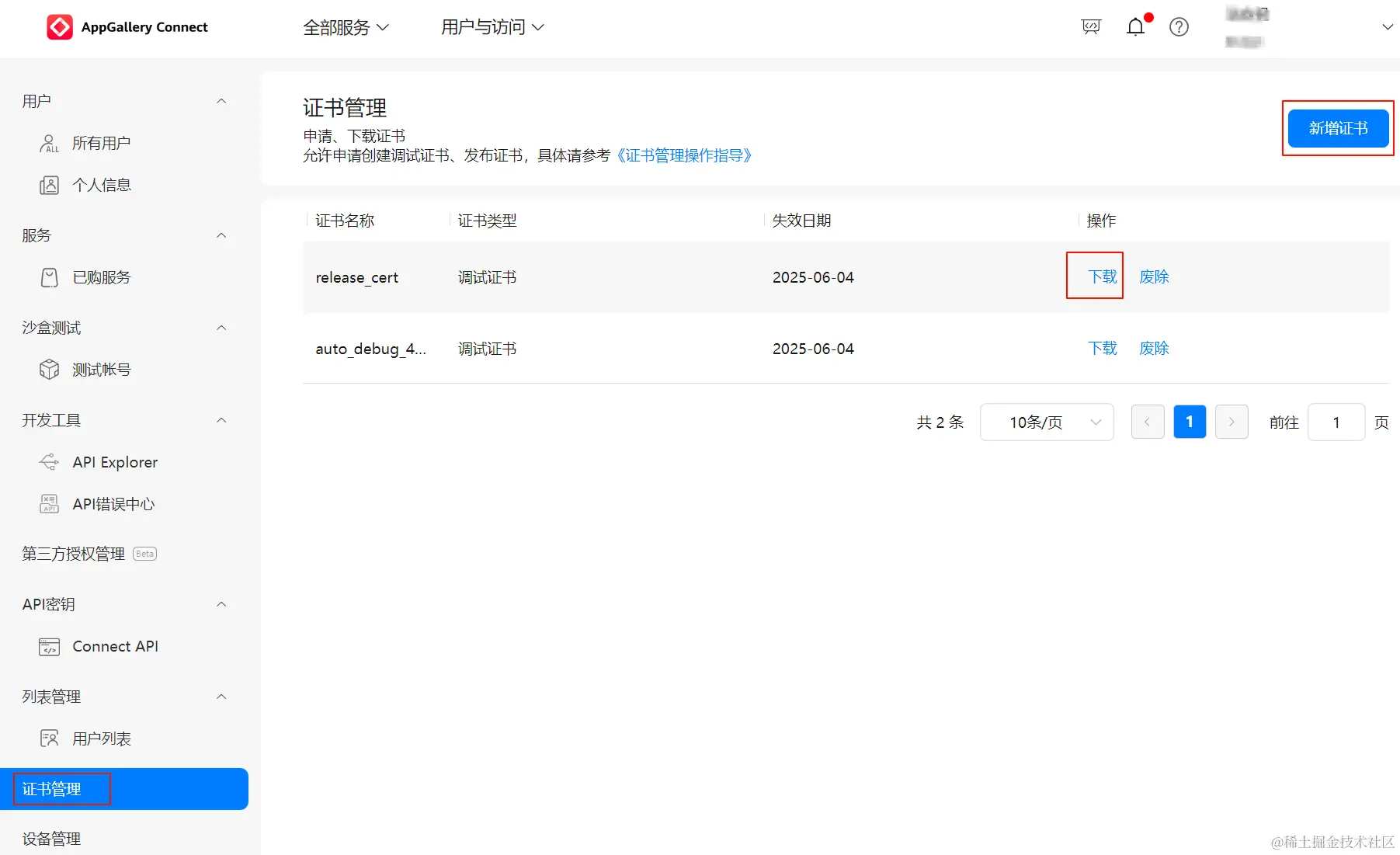Image resolution: width=1400 pixels, height=855 pixels.
Task: Collapse the 沙盒测试 sidebar section
Action: click(x=221, y=328)
